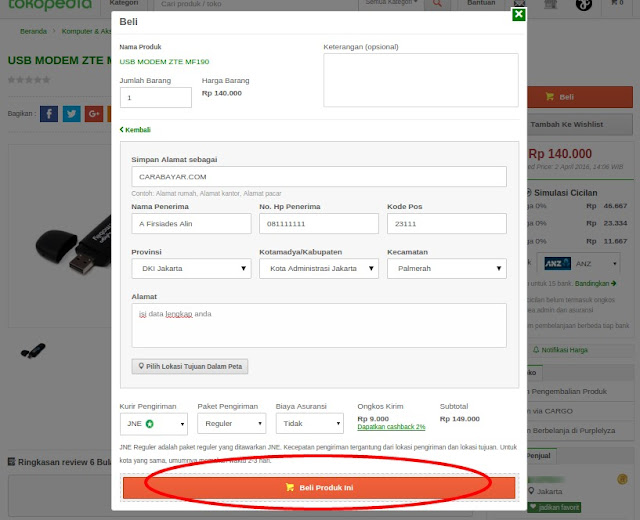
Task: Click the orange Beli Produk Ini button
Action: pos(319,488)
